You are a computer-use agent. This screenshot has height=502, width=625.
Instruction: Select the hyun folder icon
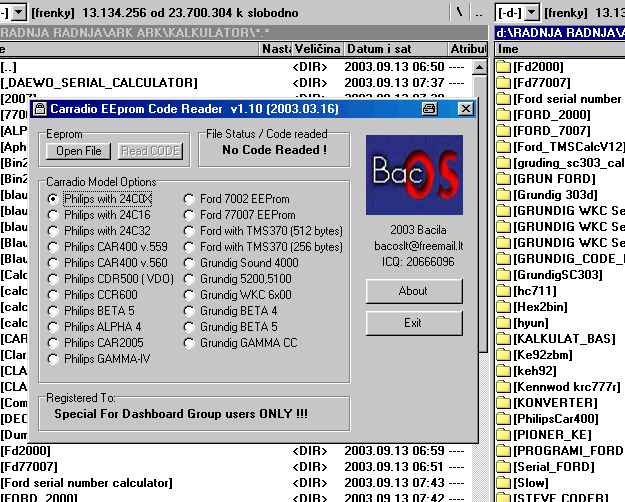pyautogui.click(x=504, y=323)
